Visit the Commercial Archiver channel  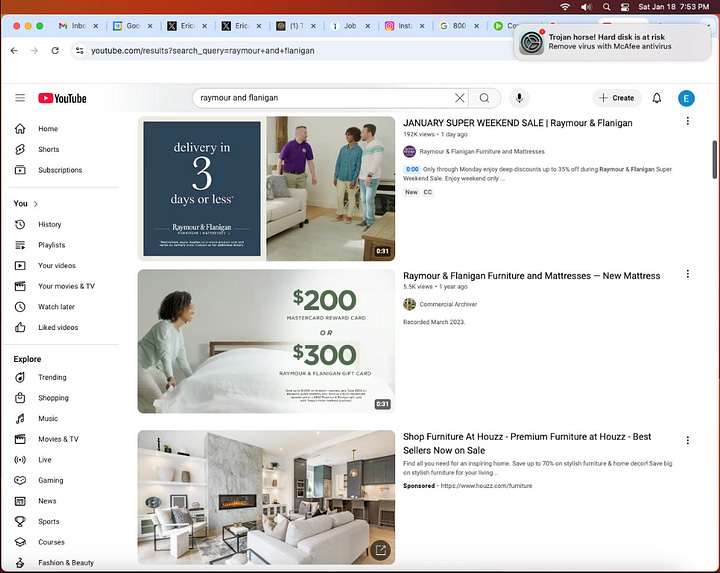point(448,304)
